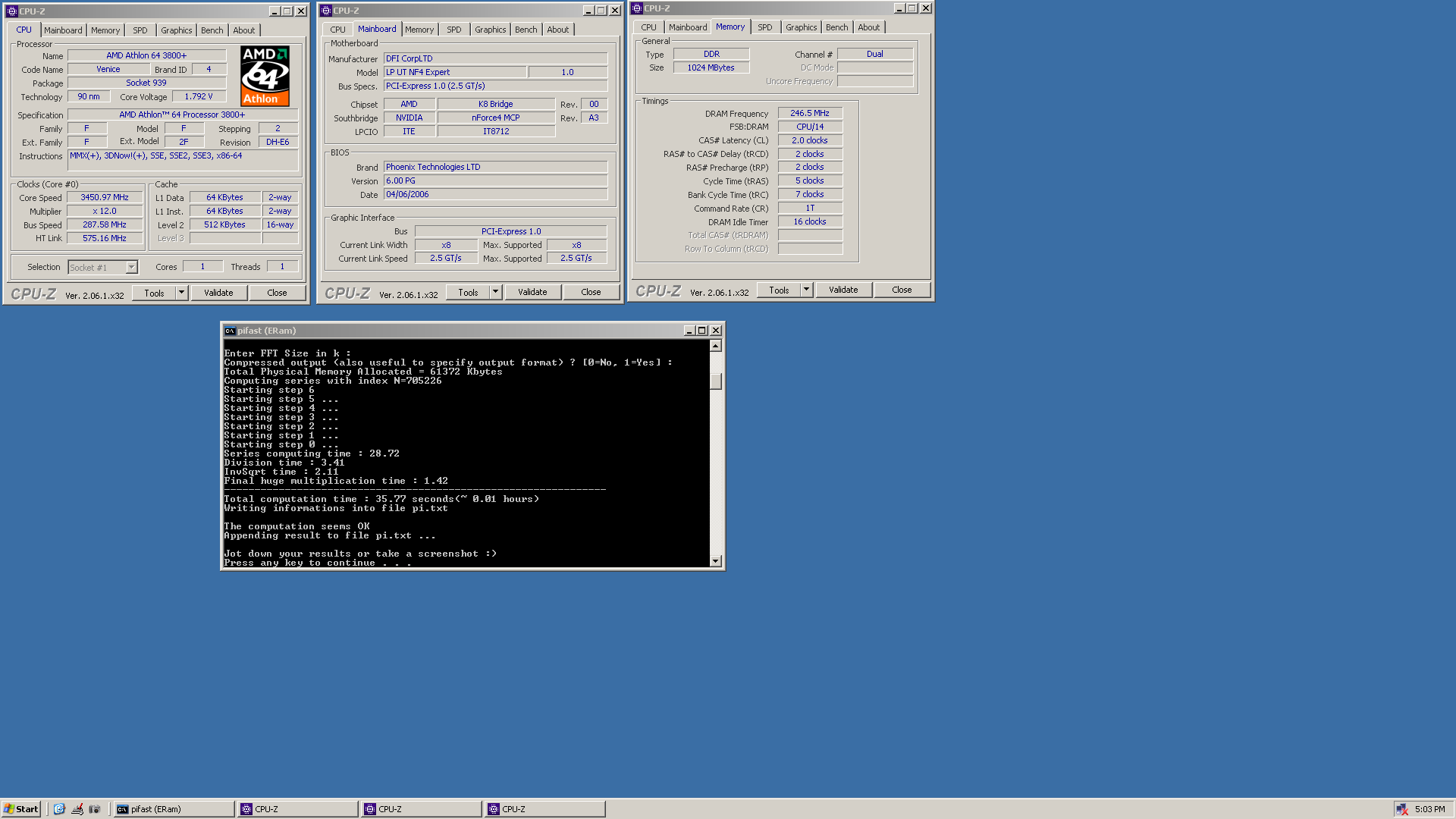Viewport: 1456px width, 819px height.
Task: Click the taskbar clock showing 5:03 PM
Action: click(x=1429, y=809)
